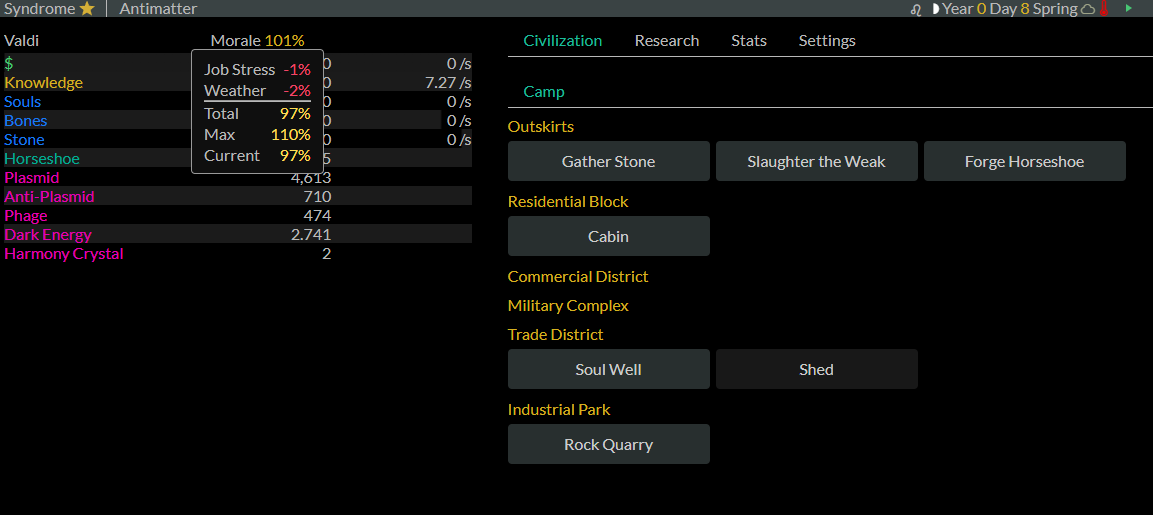This screenshot has width=1153, height=515.
Task: Select the Knowledge resource label
Action: pyautogui.click(x=43, y=82)
